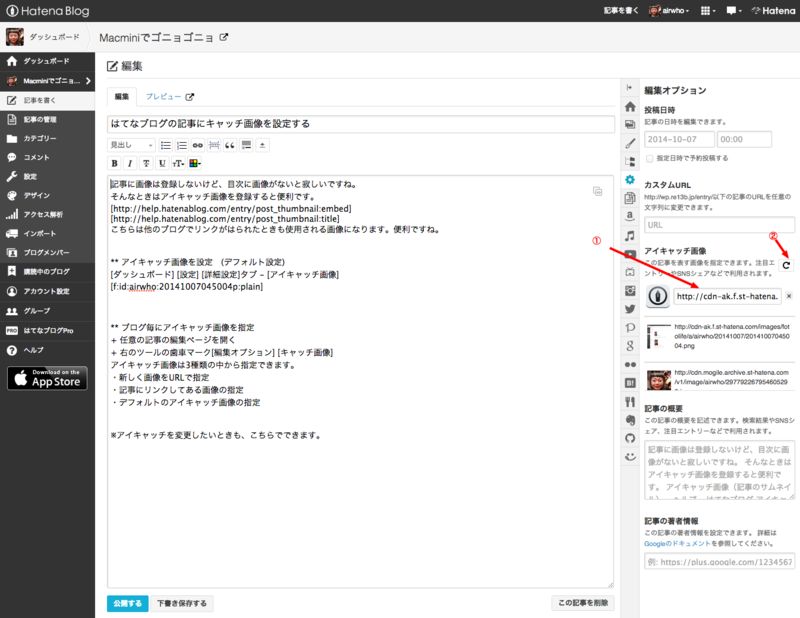The width and height of the screenshot is (800, 618).
Task: Toggle italic formatting (I)
Action: [x=130, y=163]
